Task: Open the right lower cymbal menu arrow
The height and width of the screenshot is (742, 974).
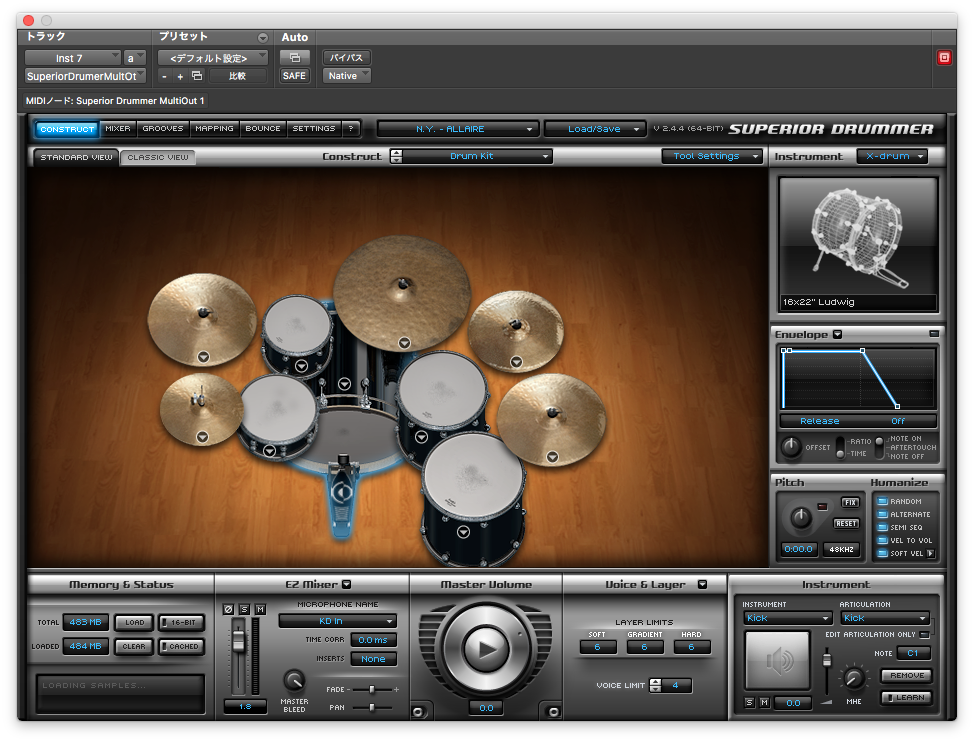Action: point(552,457)
